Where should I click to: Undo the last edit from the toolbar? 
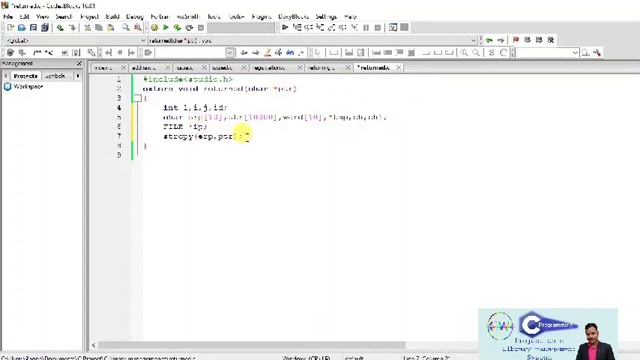(60, 27)
